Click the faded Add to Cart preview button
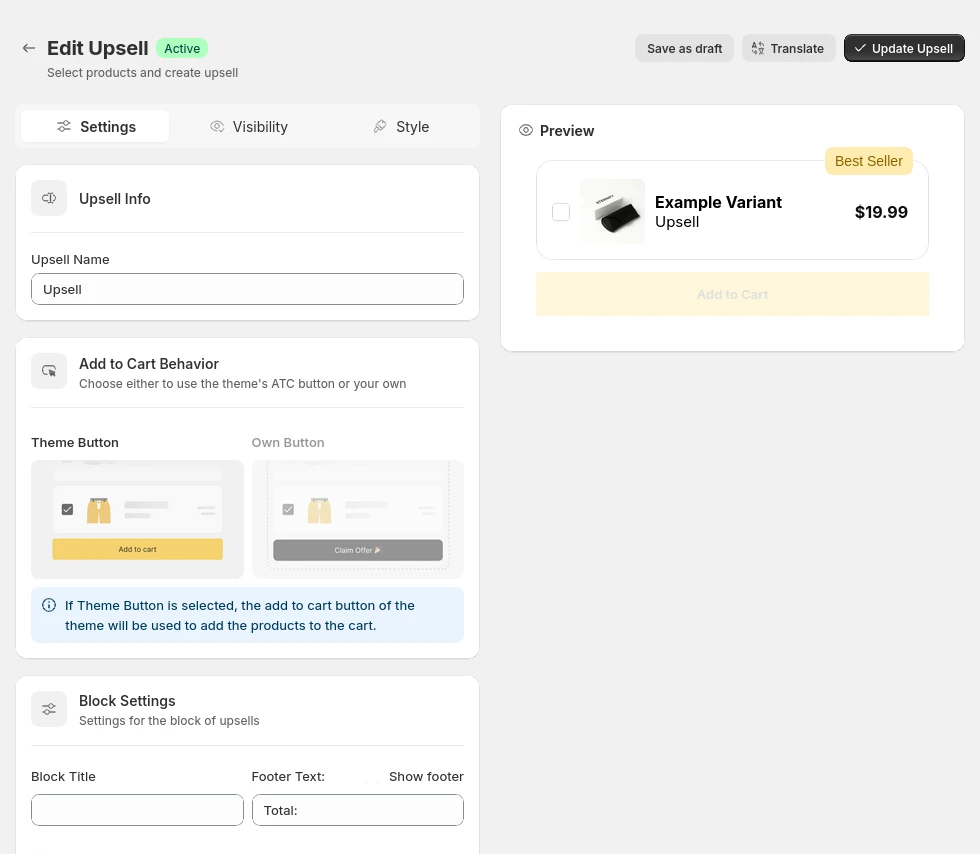Screen dimensions: 980x855 pyautogui.click(x=732, y=294)
